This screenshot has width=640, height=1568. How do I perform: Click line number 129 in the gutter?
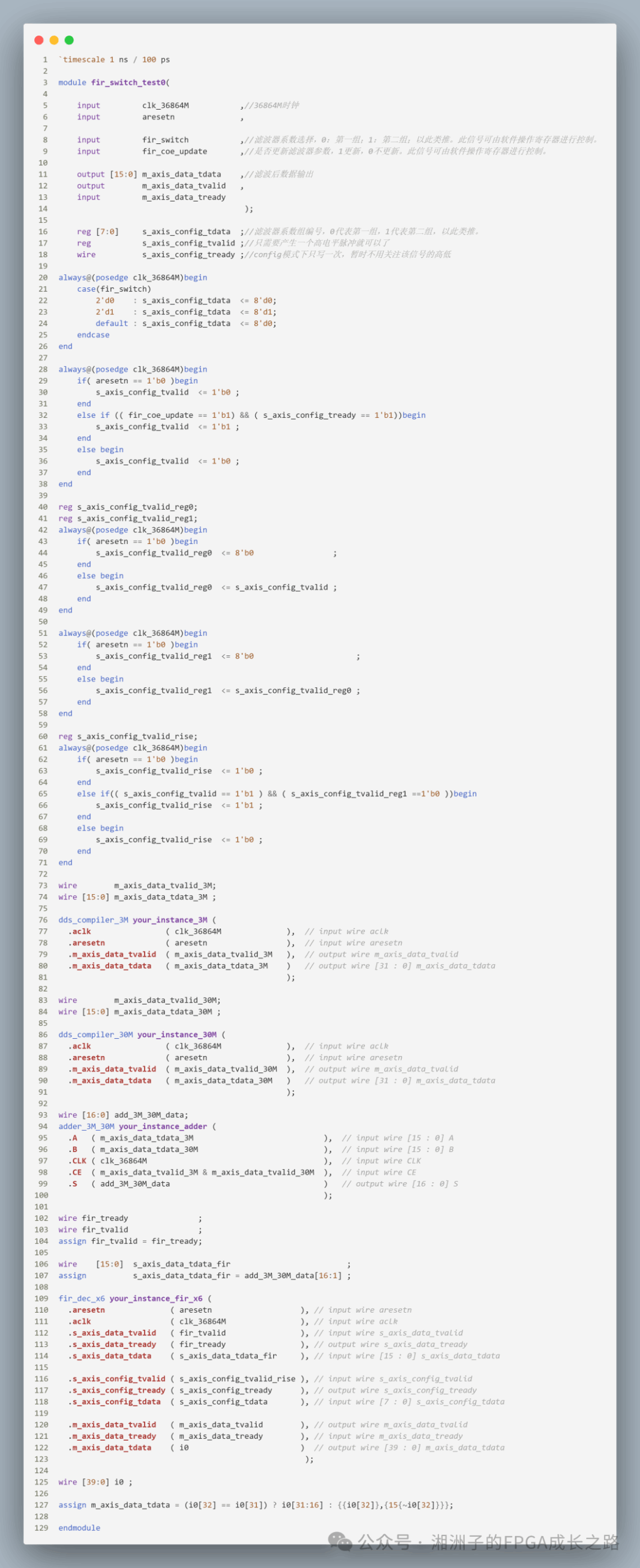coord(41,1528)
